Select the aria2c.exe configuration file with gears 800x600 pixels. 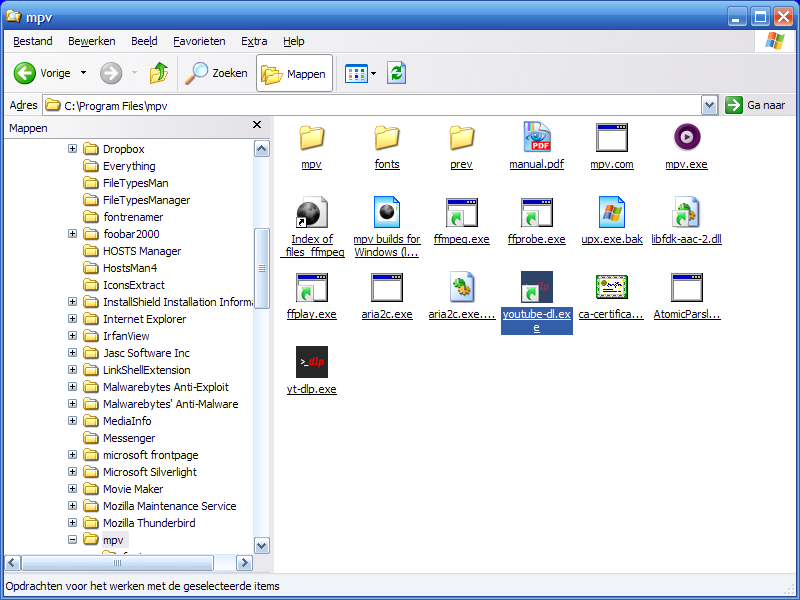[462, 287]
